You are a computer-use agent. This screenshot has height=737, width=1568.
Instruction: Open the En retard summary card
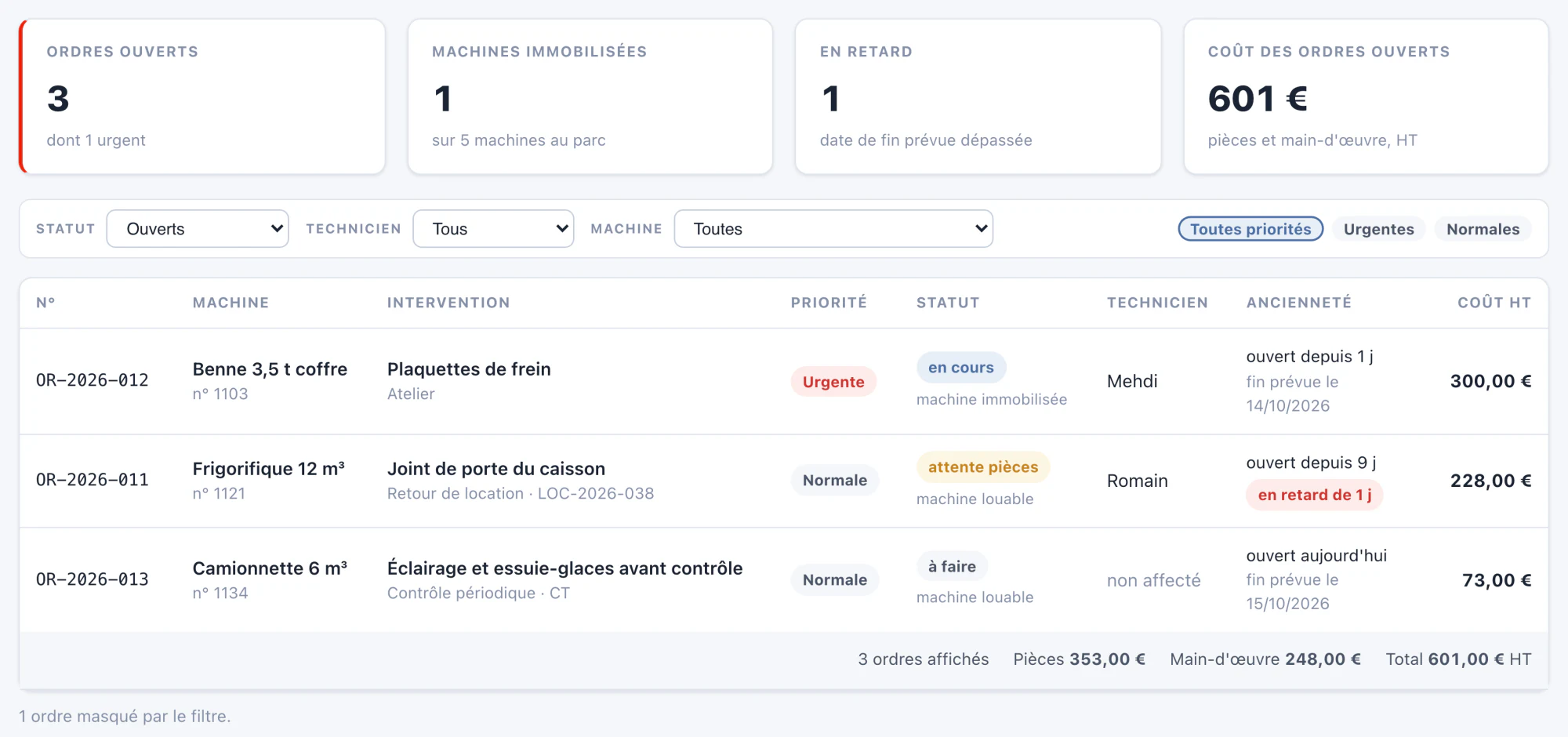(978, 96)
